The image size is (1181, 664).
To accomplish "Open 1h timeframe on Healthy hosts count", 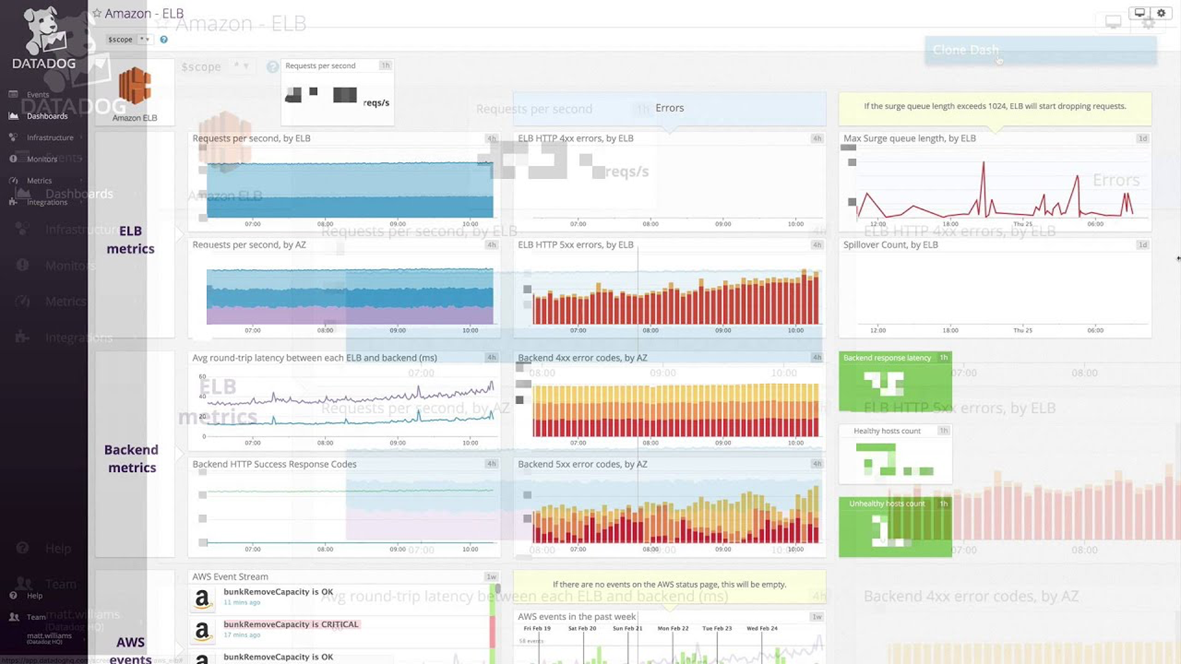I will coord(944,431).
